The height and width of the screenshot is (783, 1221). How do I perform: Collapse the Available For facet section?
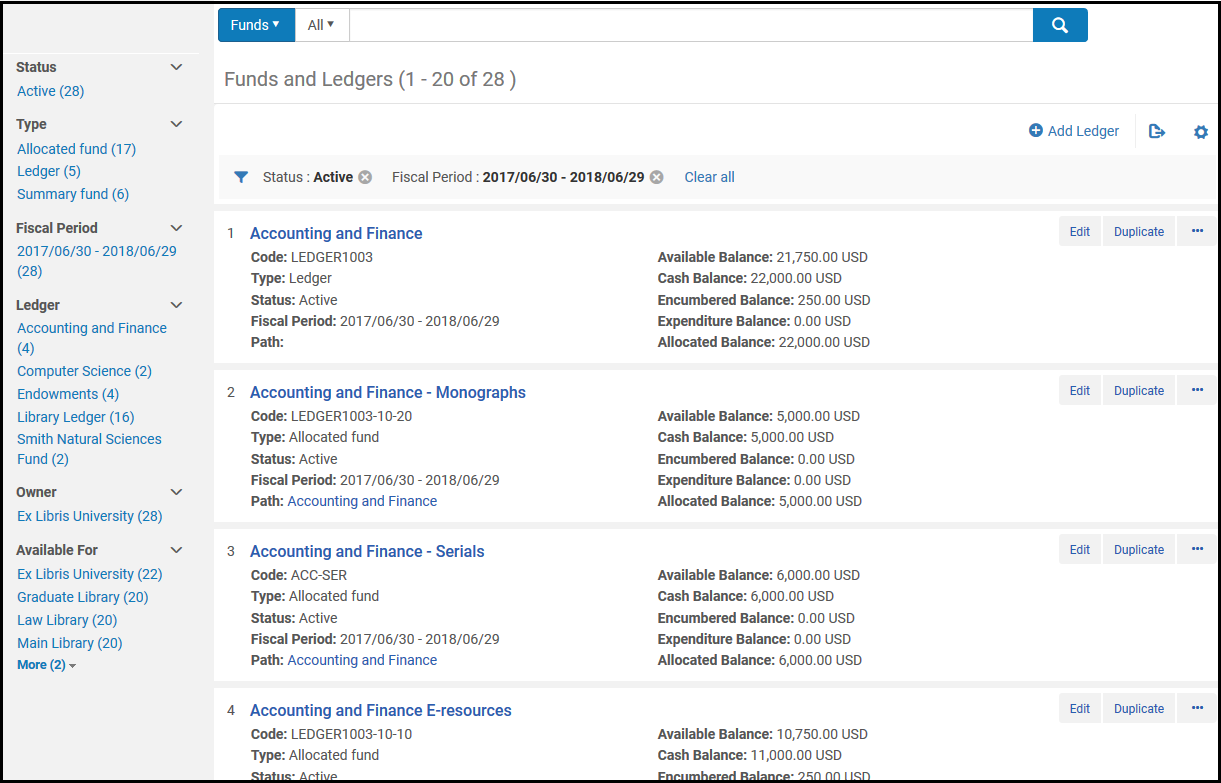coord(177,550)
